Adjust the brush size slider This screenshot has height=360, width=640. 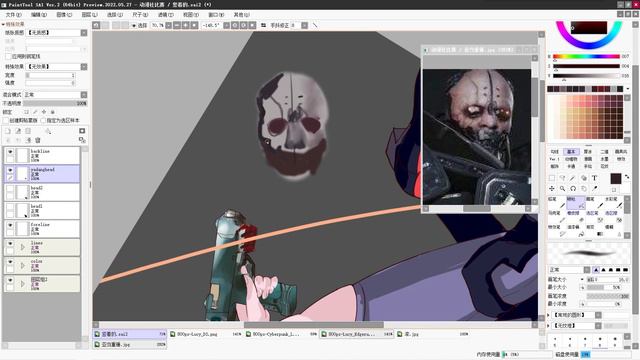608,280
